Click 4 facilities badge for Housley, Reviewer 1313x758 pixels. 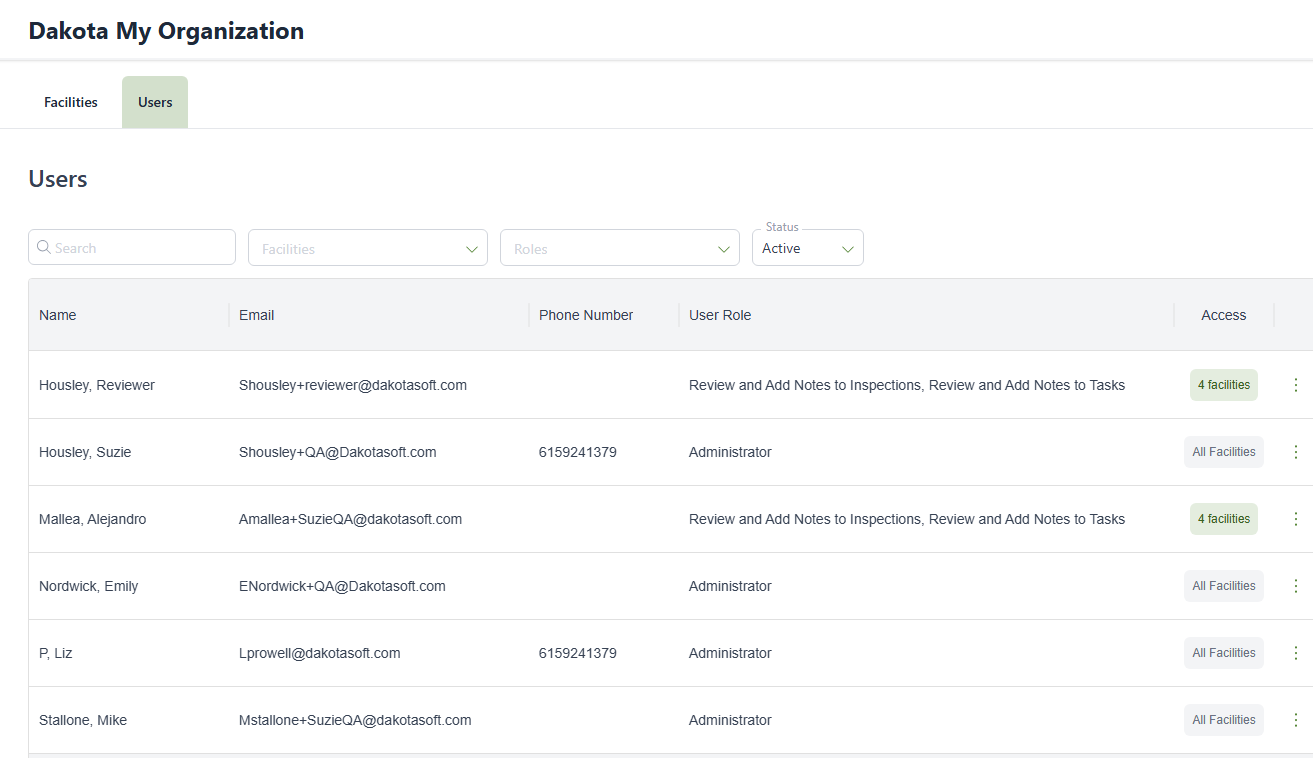click(1224, 385)
